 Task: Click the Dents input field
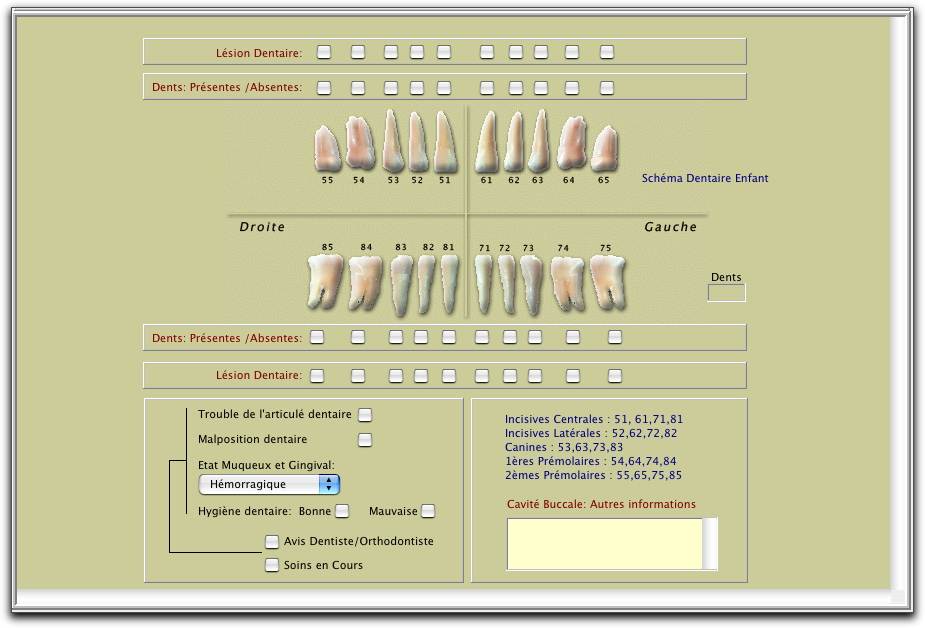pyautogui.click(x=726, y=292)
